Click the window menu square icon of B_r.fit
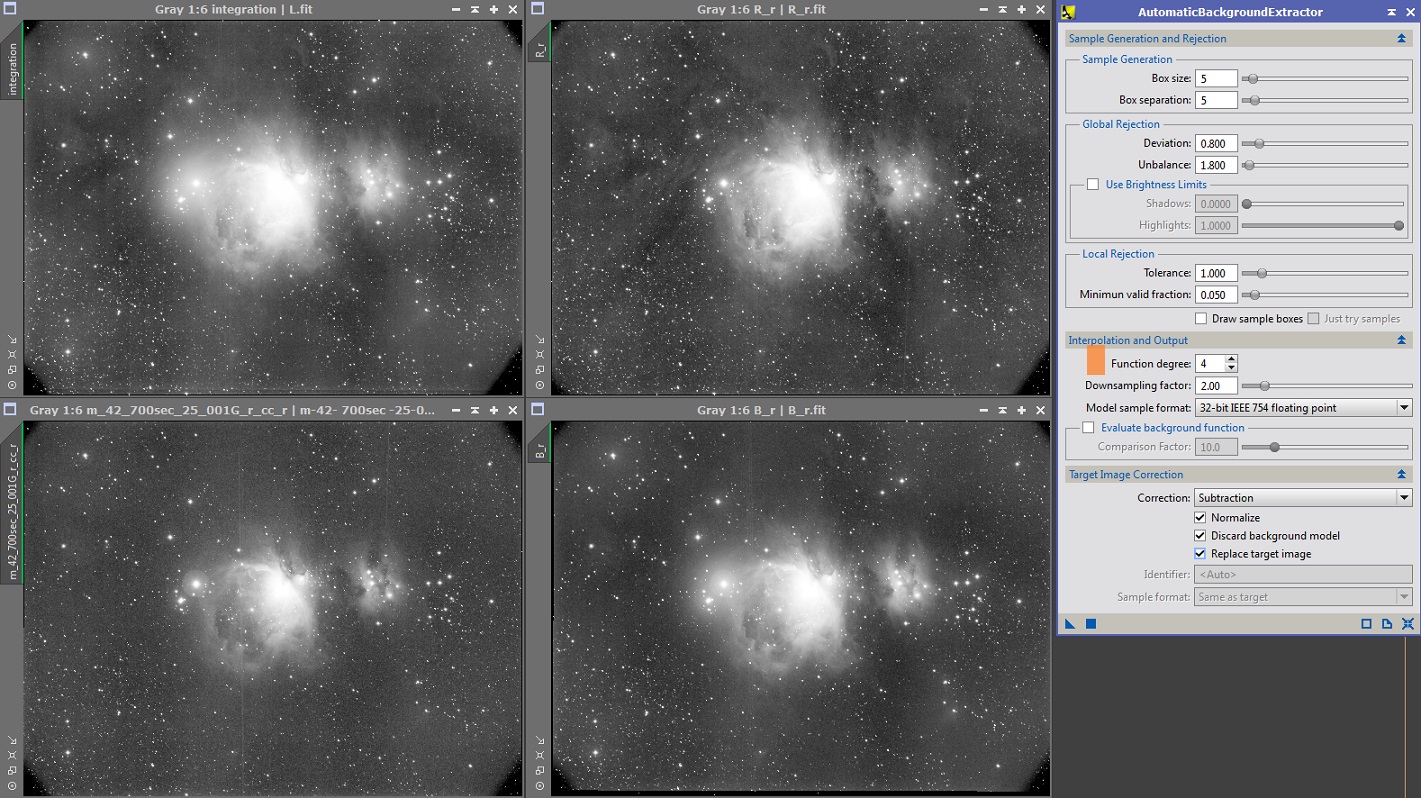1421x798 pixels. pos(538,409)
